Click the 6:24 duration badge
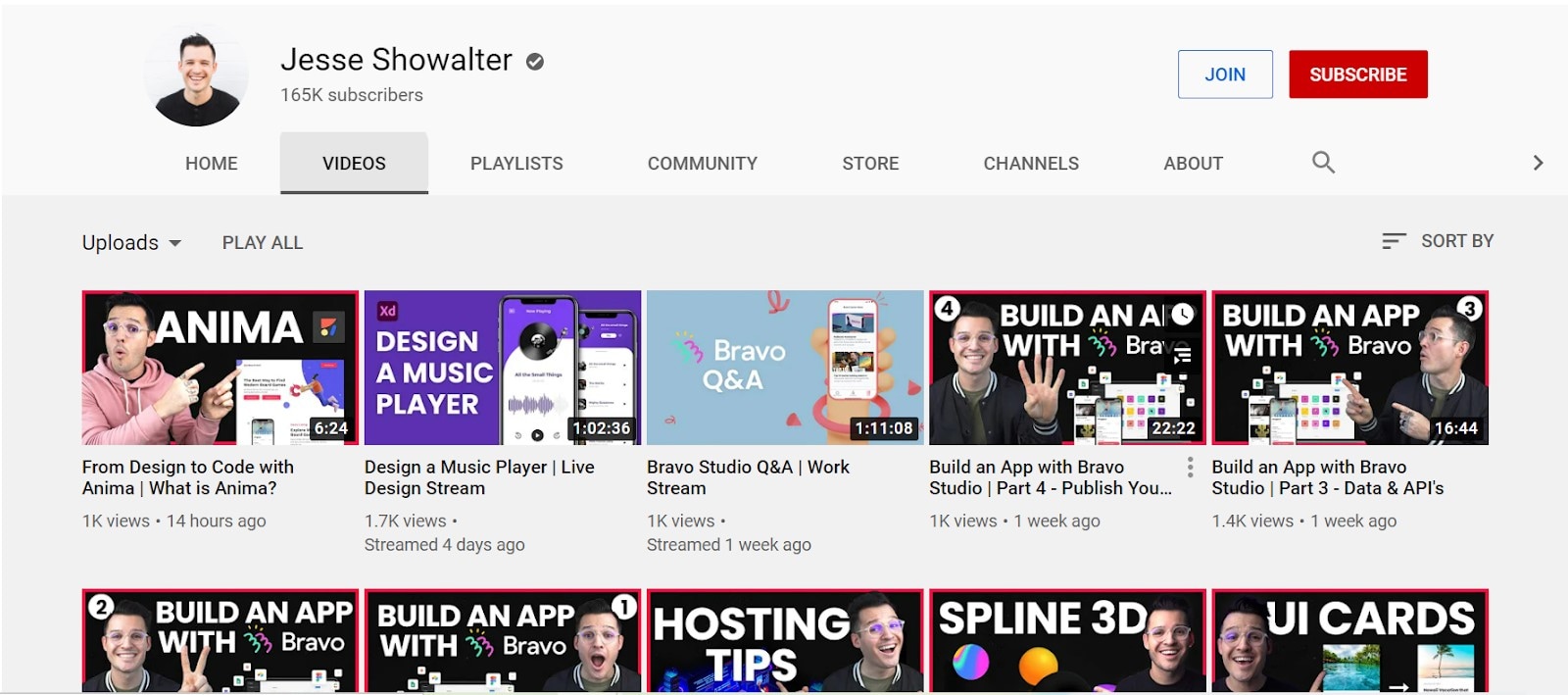 tap(331, 428)
